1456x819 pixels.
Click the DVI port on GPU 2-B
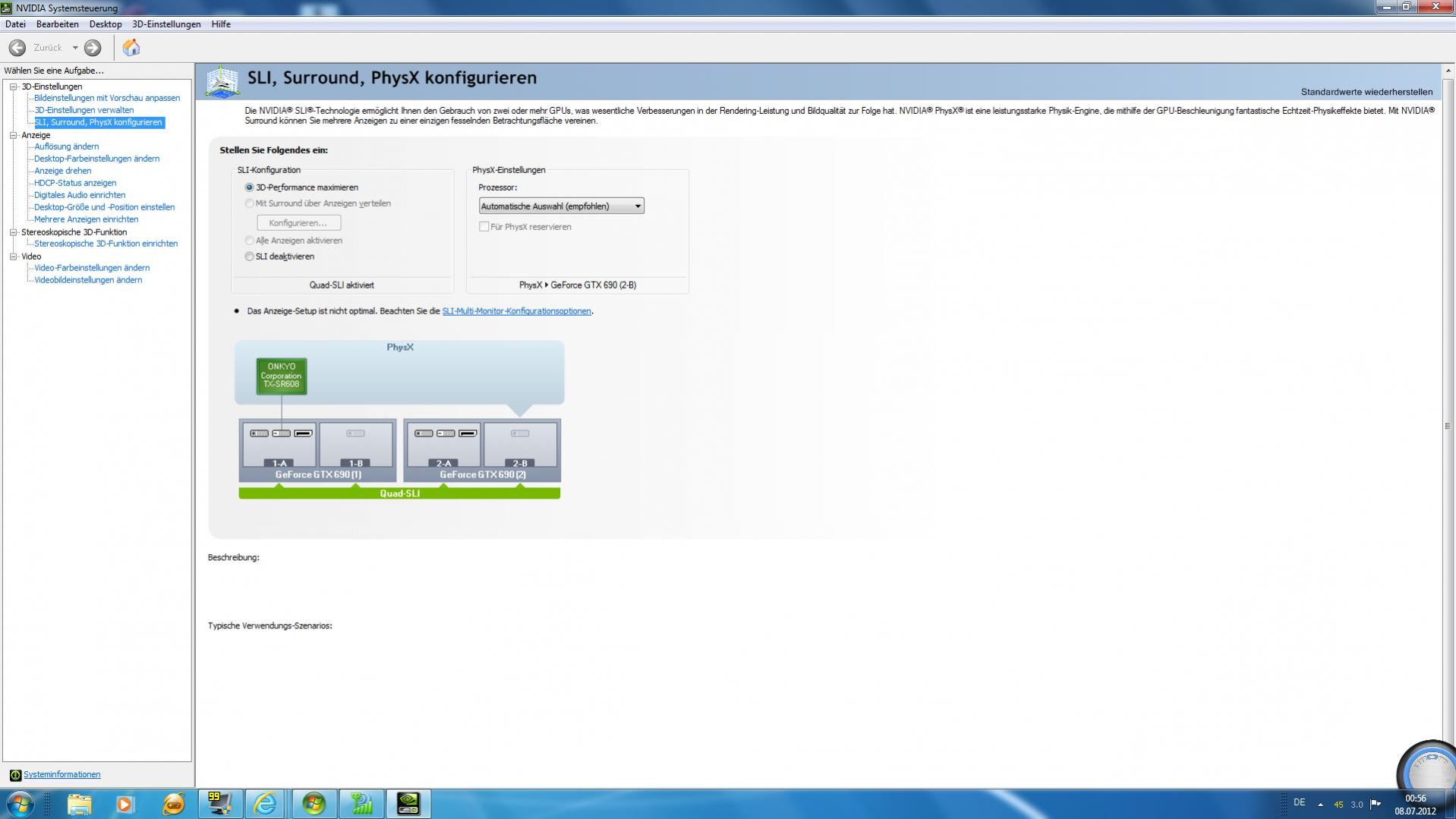coord(520,433)
